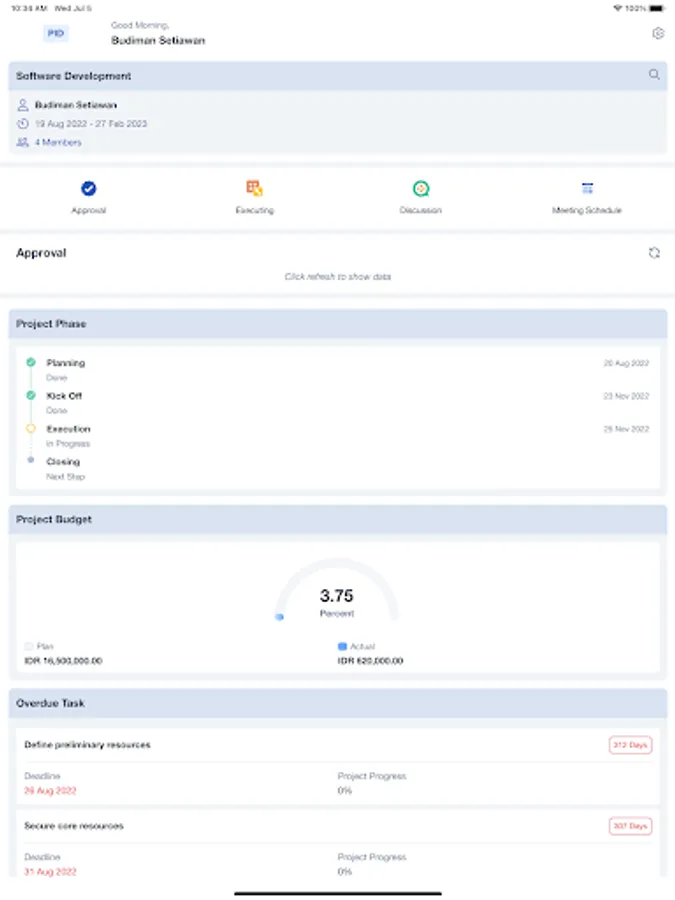This screenshot has height=900, width=675.
Task: Open the settings gear icon
Action: pos(658,34)
